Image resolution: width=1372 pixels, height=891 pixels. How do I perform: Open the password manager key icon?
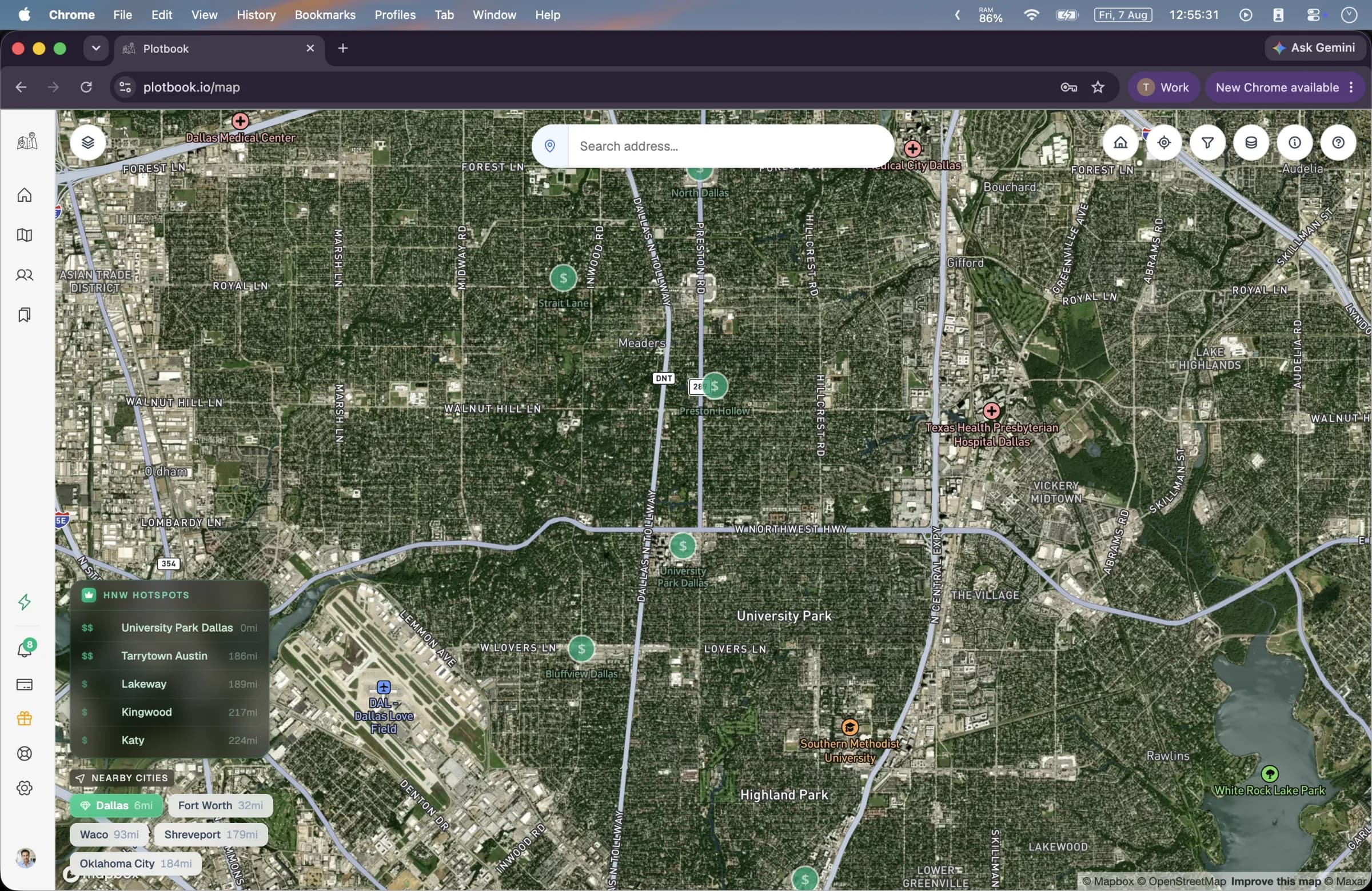[x=1068, y=87]
